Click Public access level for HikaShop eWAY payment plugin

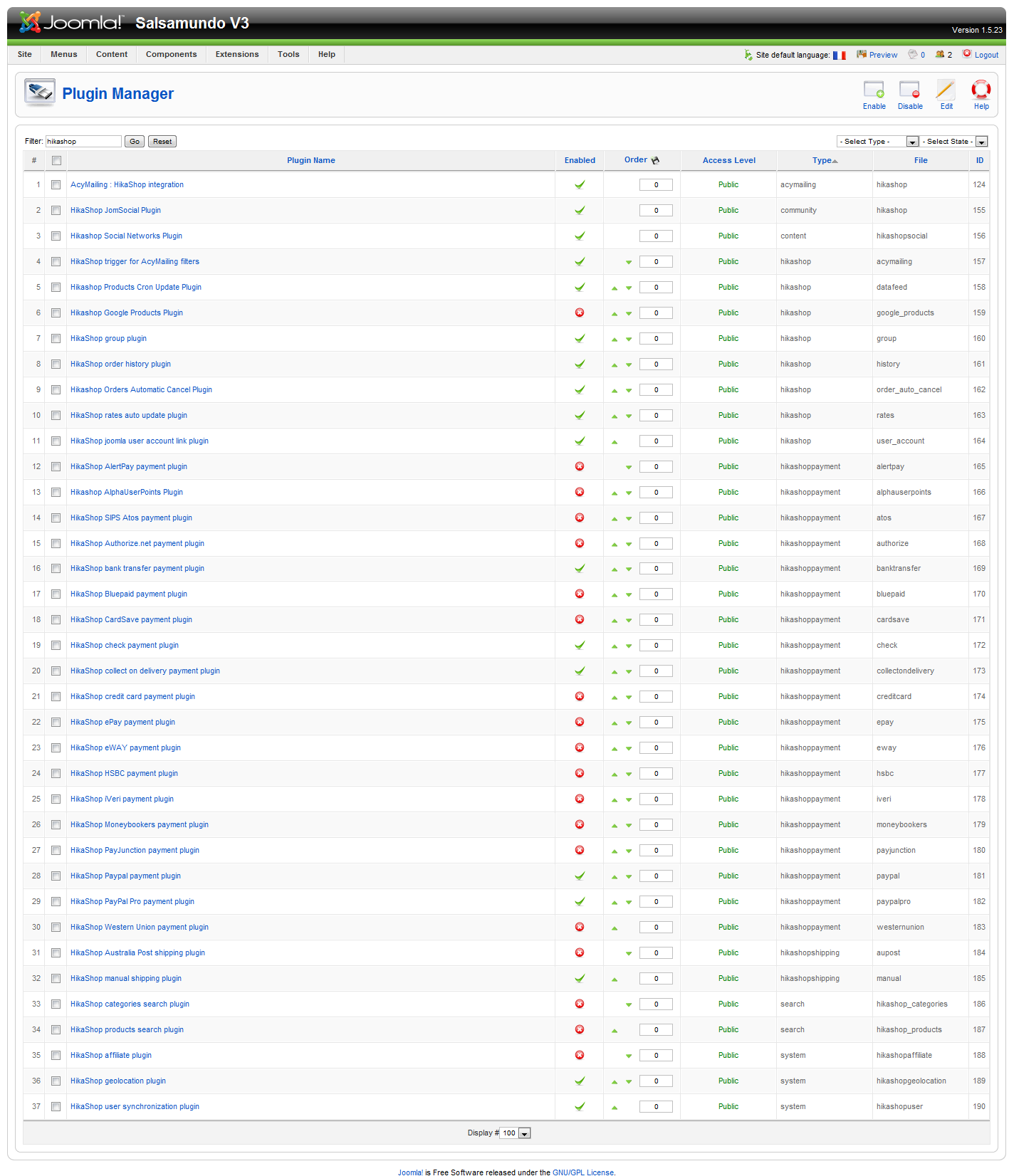[728, 747]
